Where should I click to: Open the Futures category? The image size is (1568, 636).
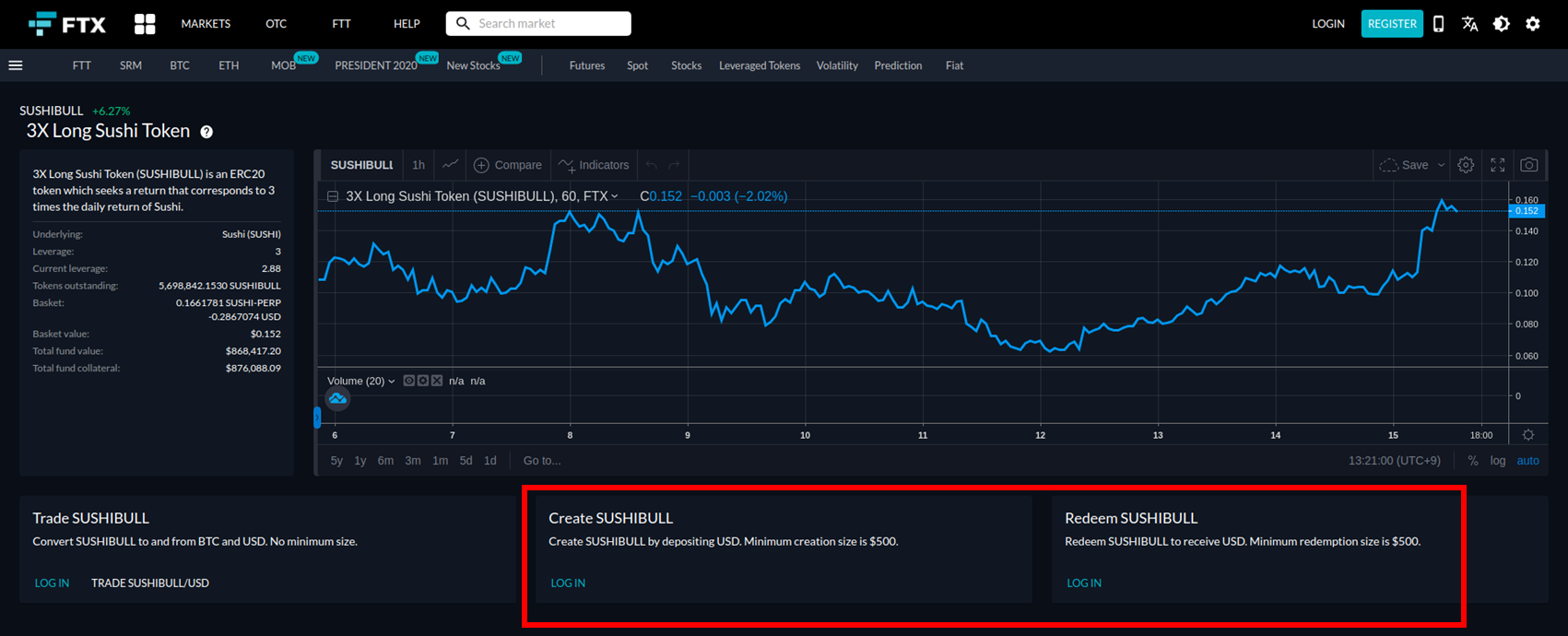pyautogui.click(x=587, y=65)
